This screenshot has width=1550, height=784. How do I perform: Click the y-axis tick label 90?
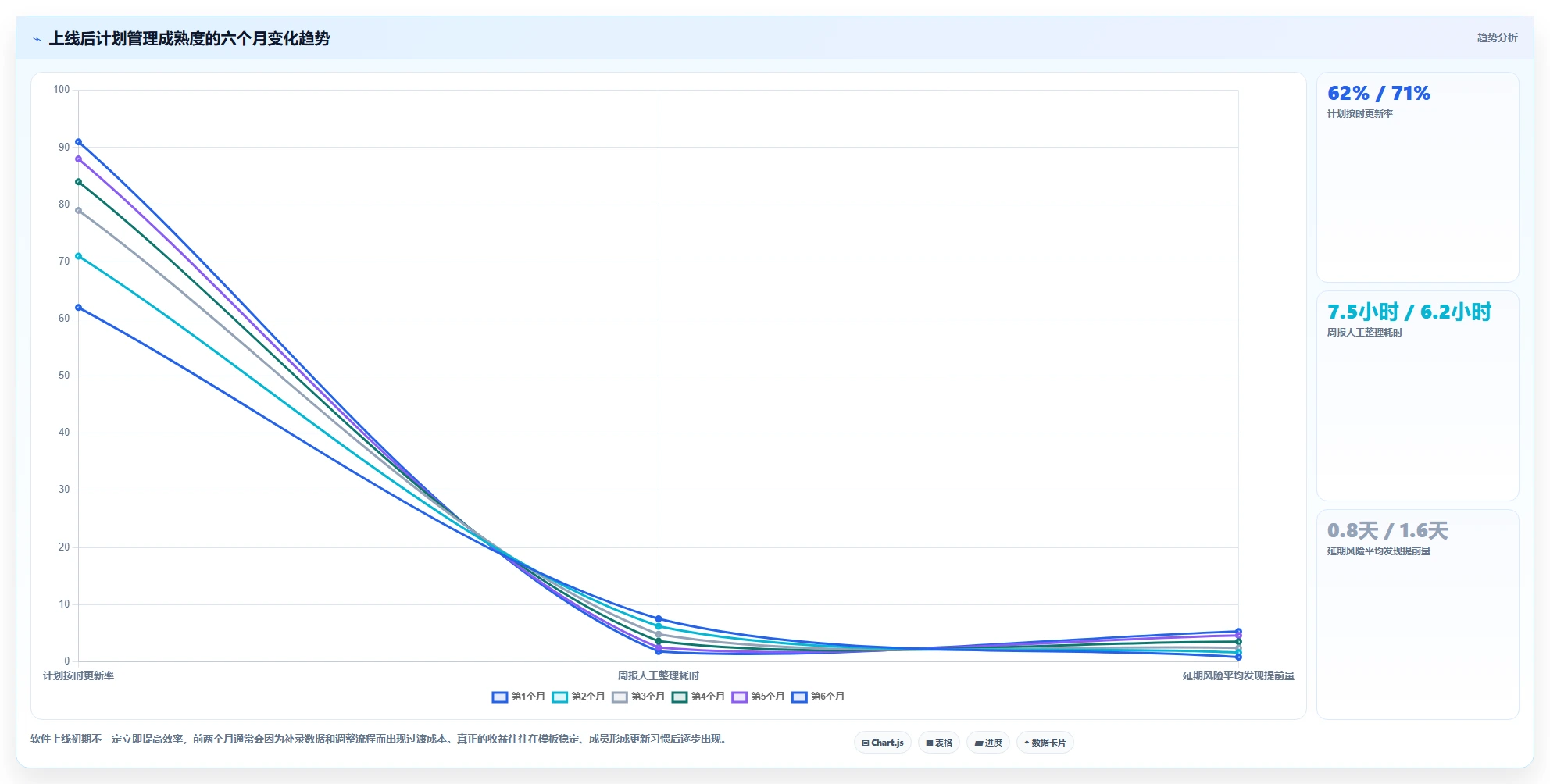(64, 147)
